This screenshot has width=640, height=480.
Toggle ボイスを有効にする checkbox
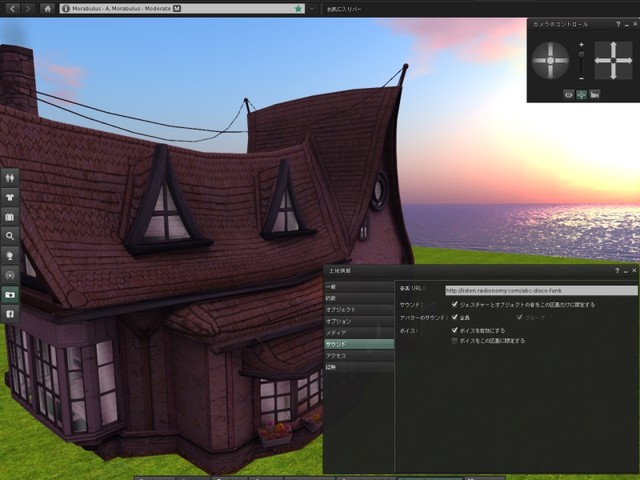[x=454, y=330]
